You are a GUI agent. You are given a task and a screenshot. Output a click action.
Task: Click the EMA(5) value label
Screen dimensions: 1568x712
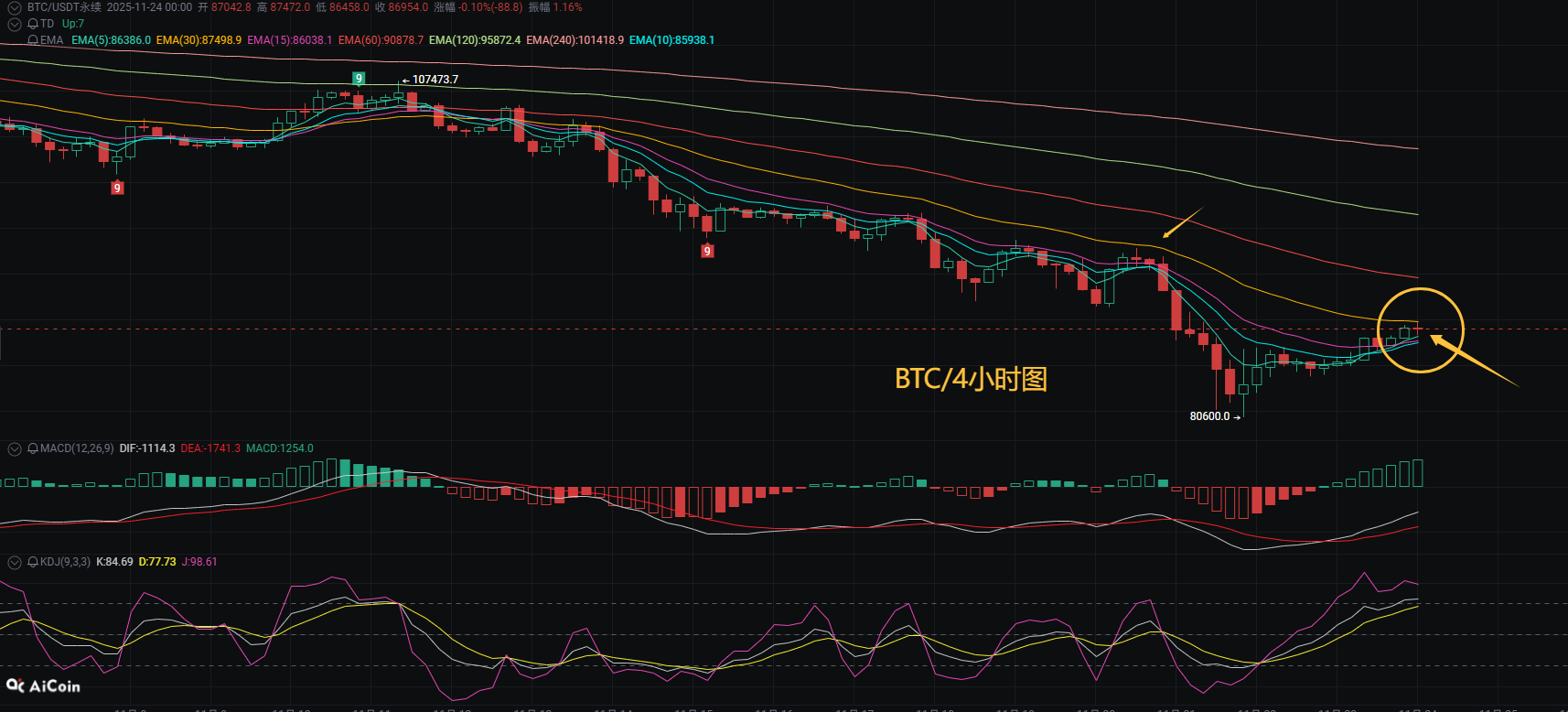click(111, 40)
